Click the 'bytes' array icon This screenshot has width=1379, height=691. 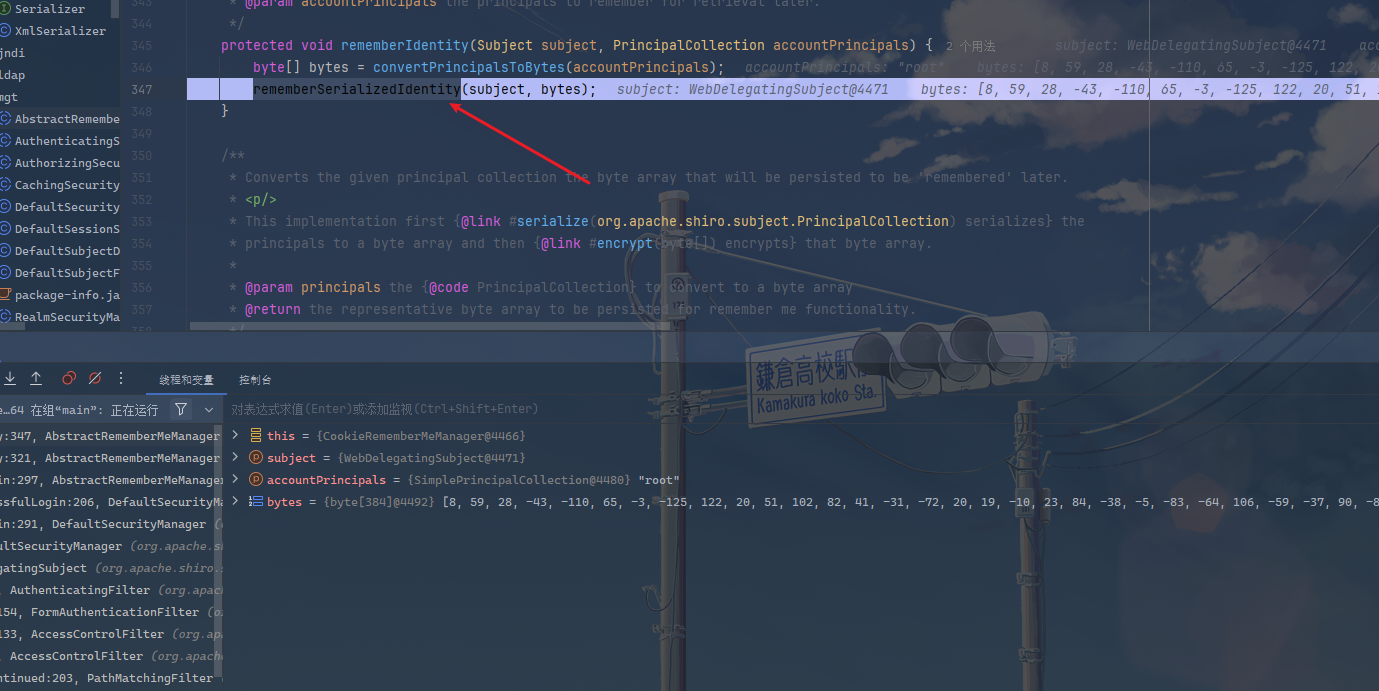pos(256,501)
